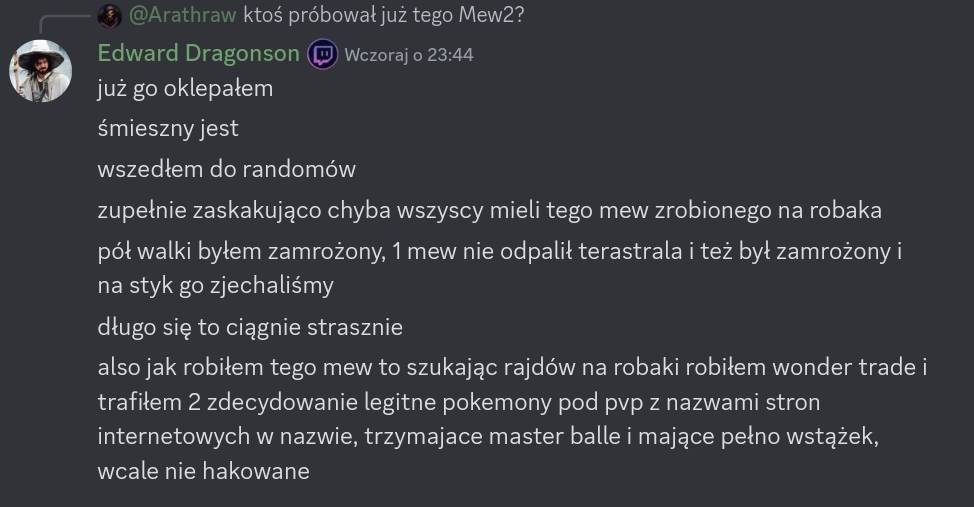Select the message 'śmieszny jest'

pyautogui.click(x=168, y=129)
